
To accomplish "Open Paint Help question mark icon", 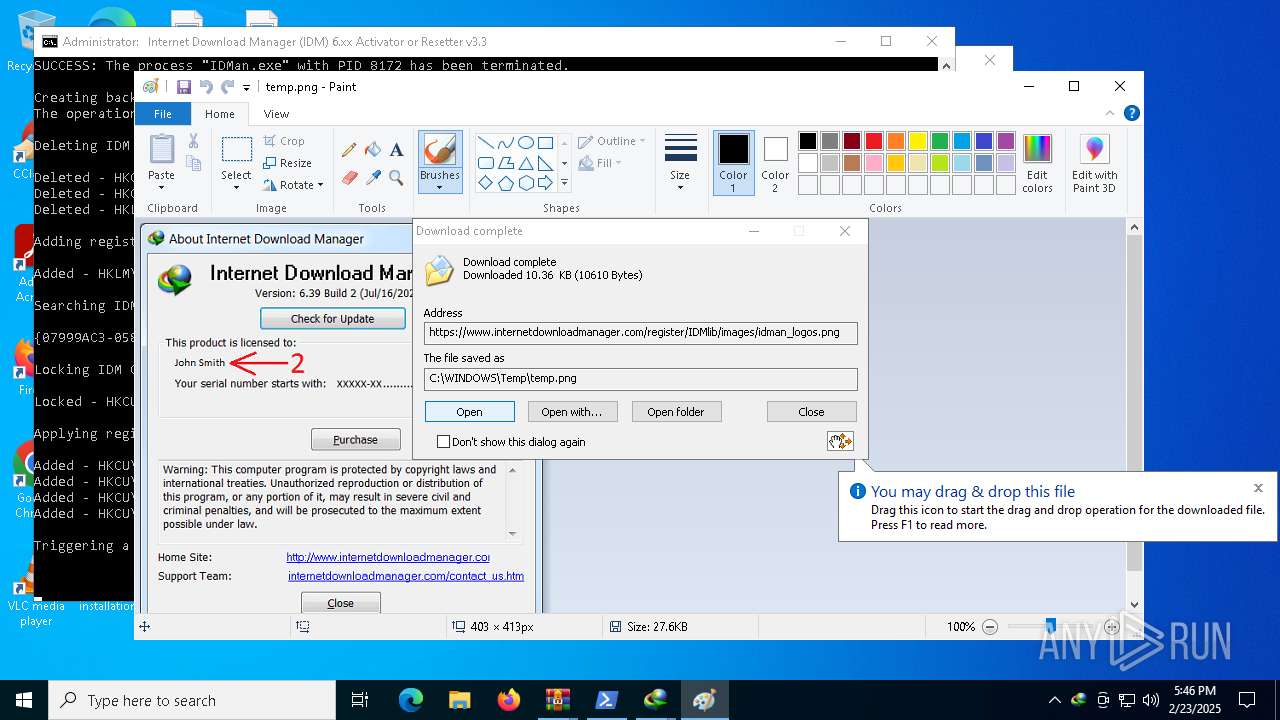I will tap(1131, 114).
